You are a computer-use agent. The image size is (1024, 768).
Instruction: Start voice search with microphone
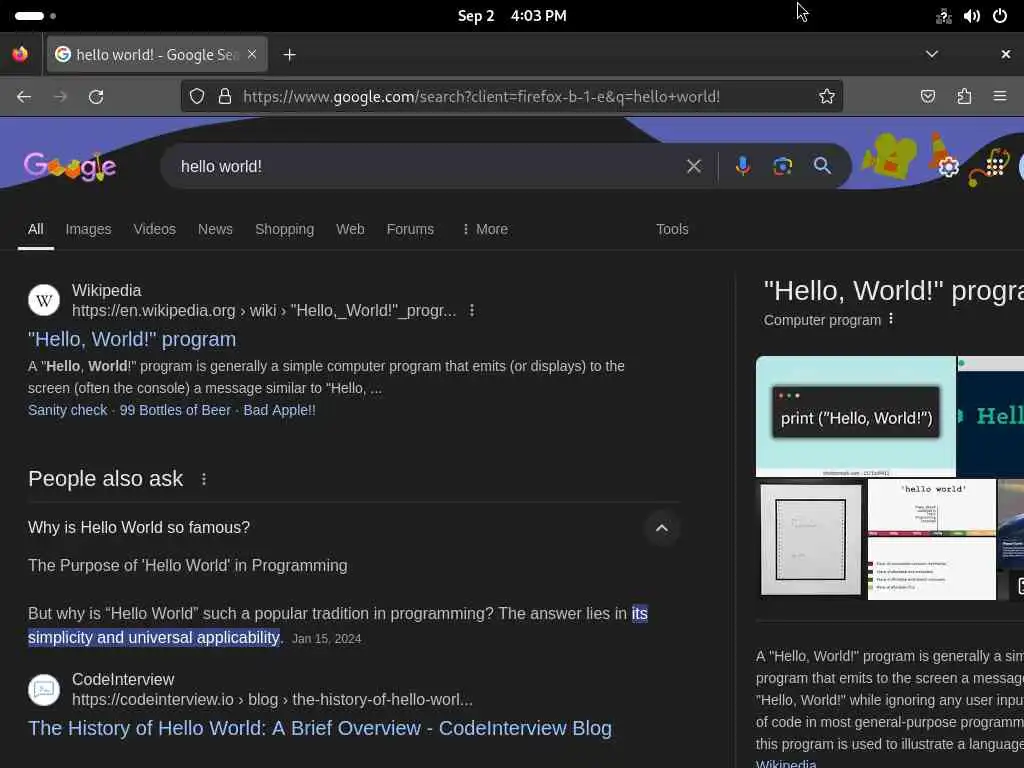point(743,167)
